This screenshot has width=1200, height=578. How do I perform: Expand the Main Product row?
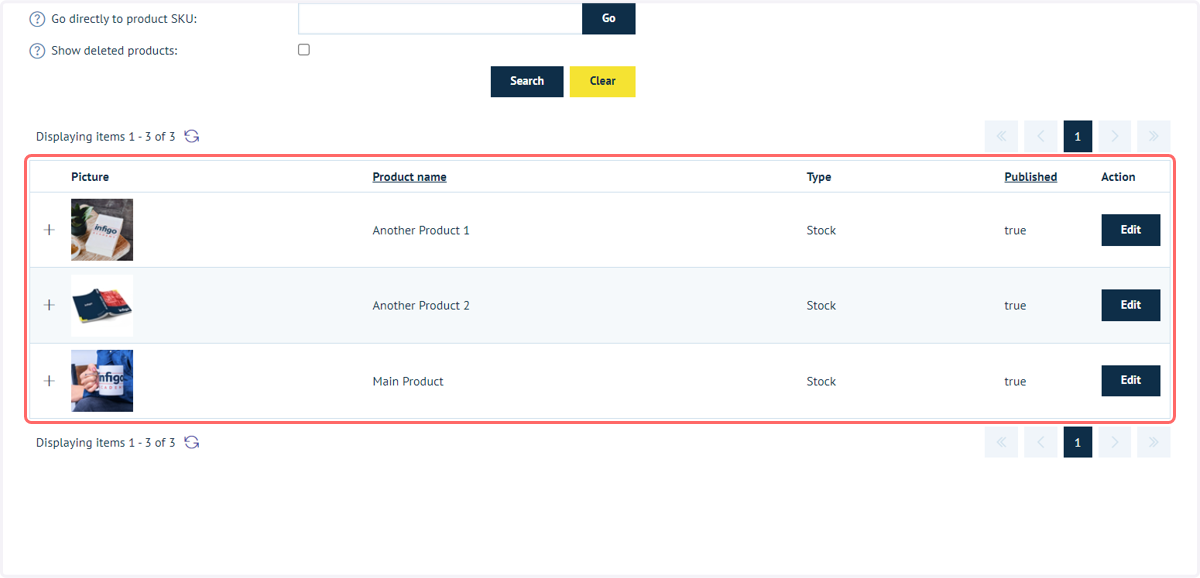[49, 381]
